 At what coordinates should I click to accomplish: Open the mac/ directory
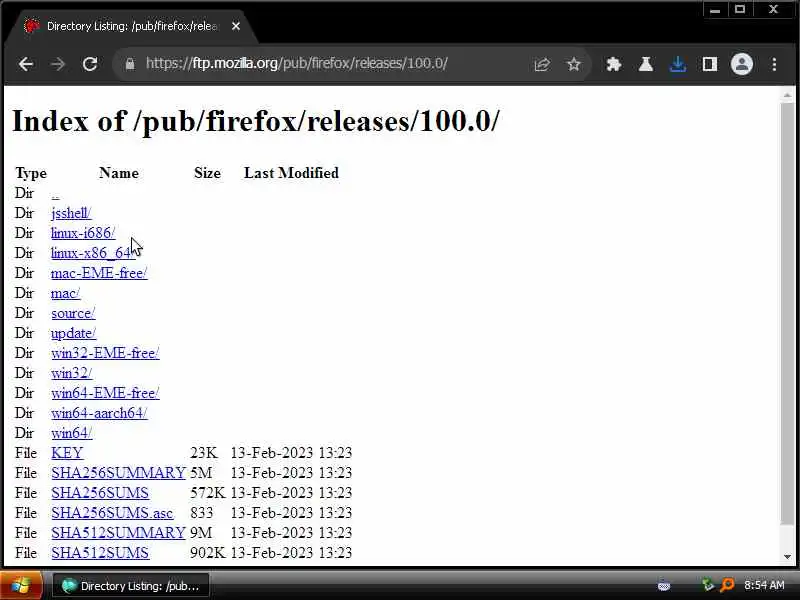(65, 293)
